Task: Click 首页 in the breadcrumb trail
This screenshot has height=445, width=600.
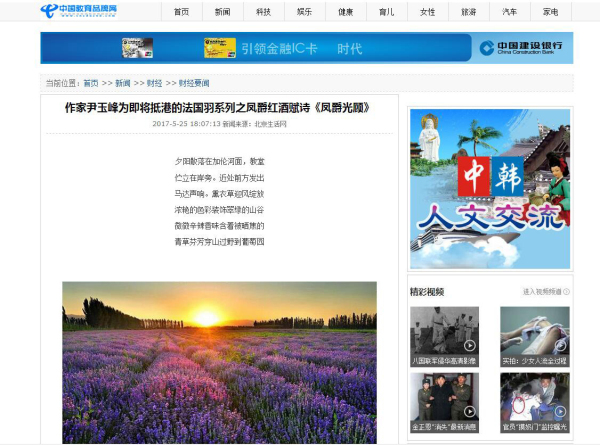Action: point(91,83)
